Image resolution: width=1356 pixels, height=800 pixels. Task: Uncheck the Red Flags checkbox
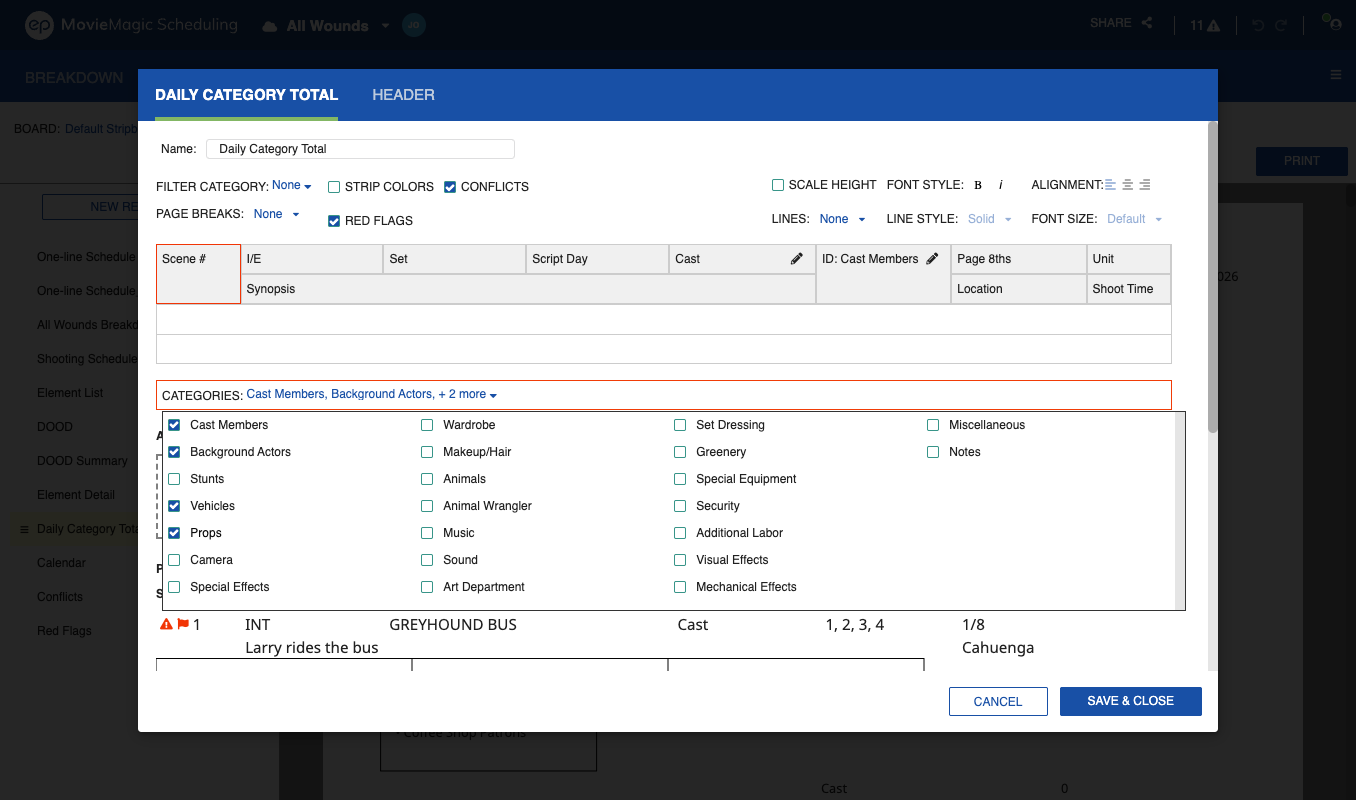(x=335, y=221)
